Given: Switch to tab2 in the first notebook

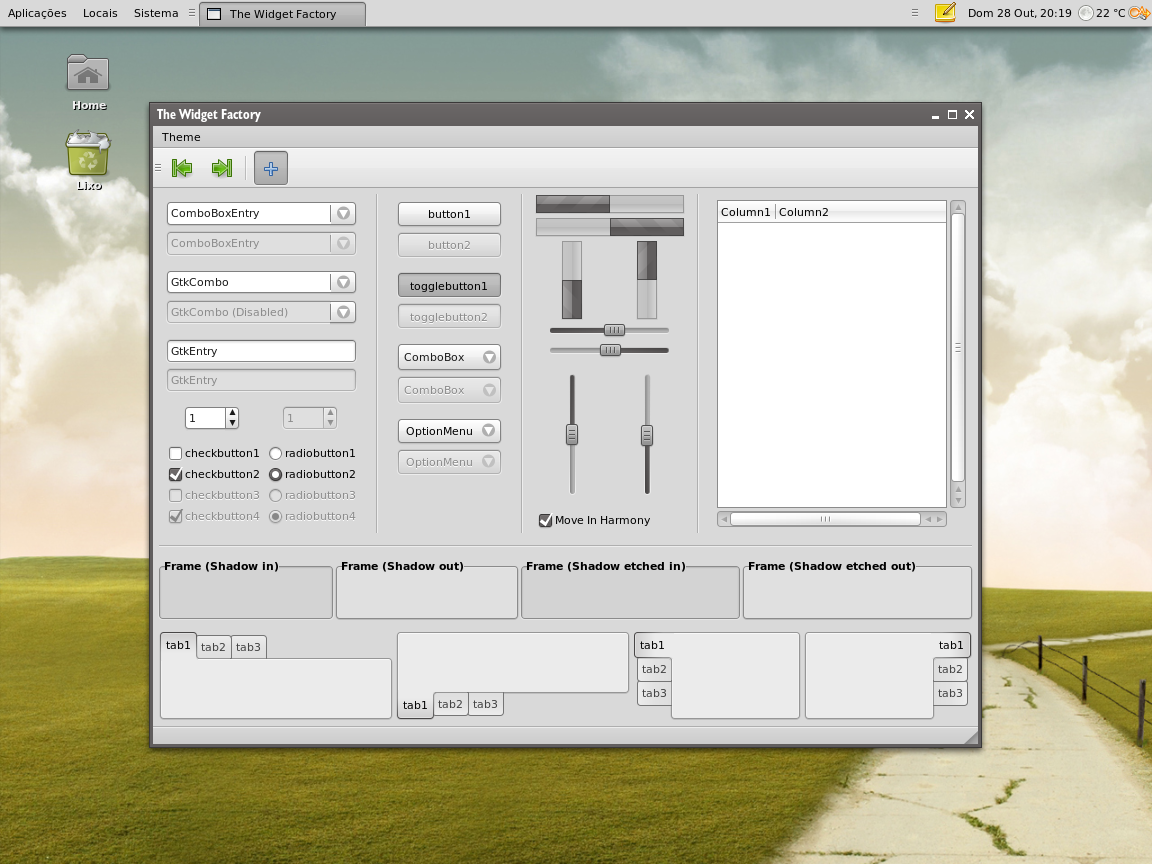Looking at the screenshot, I should pyautogui.click(x=213, y=647).
